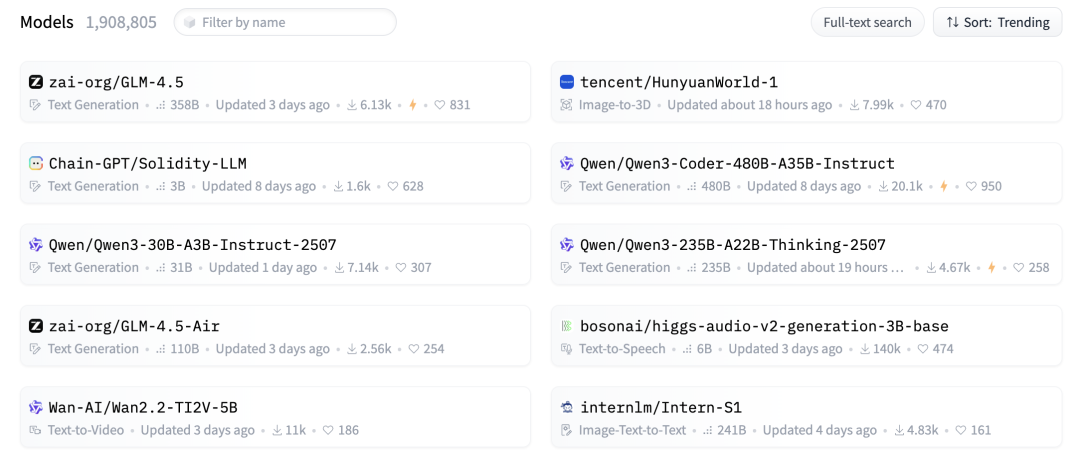Click the 358B parameter size on GLM-4.5

(185, 105)
